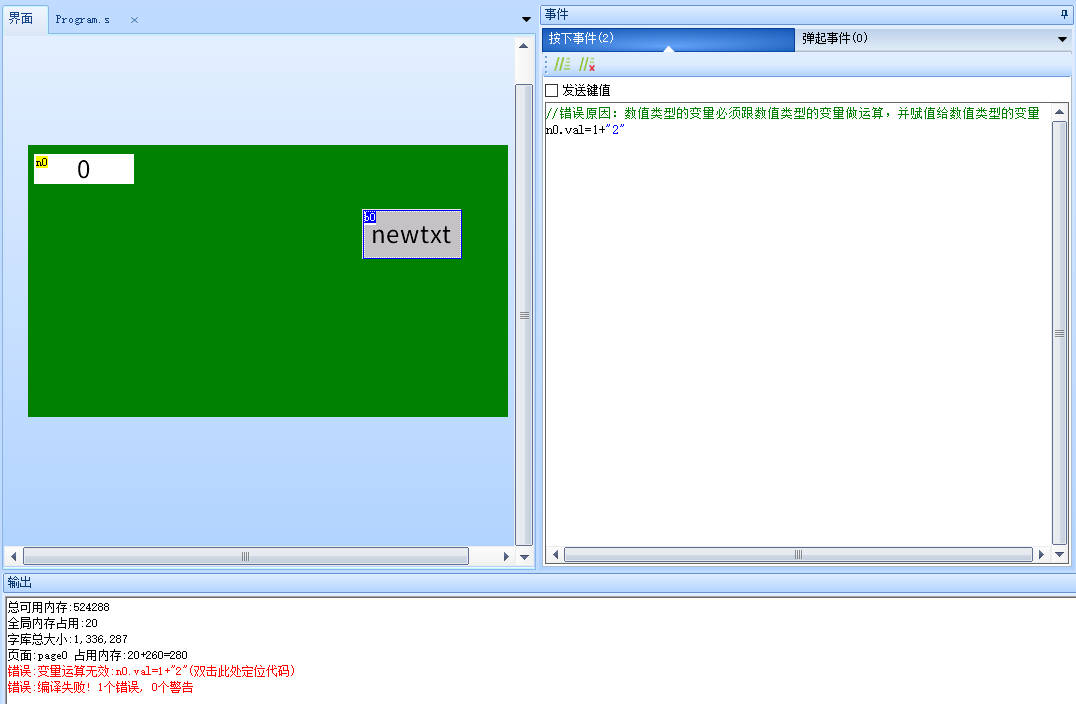Select the n0 number component on canvas
Screen dimensions: 1076x704
[83, 168]
